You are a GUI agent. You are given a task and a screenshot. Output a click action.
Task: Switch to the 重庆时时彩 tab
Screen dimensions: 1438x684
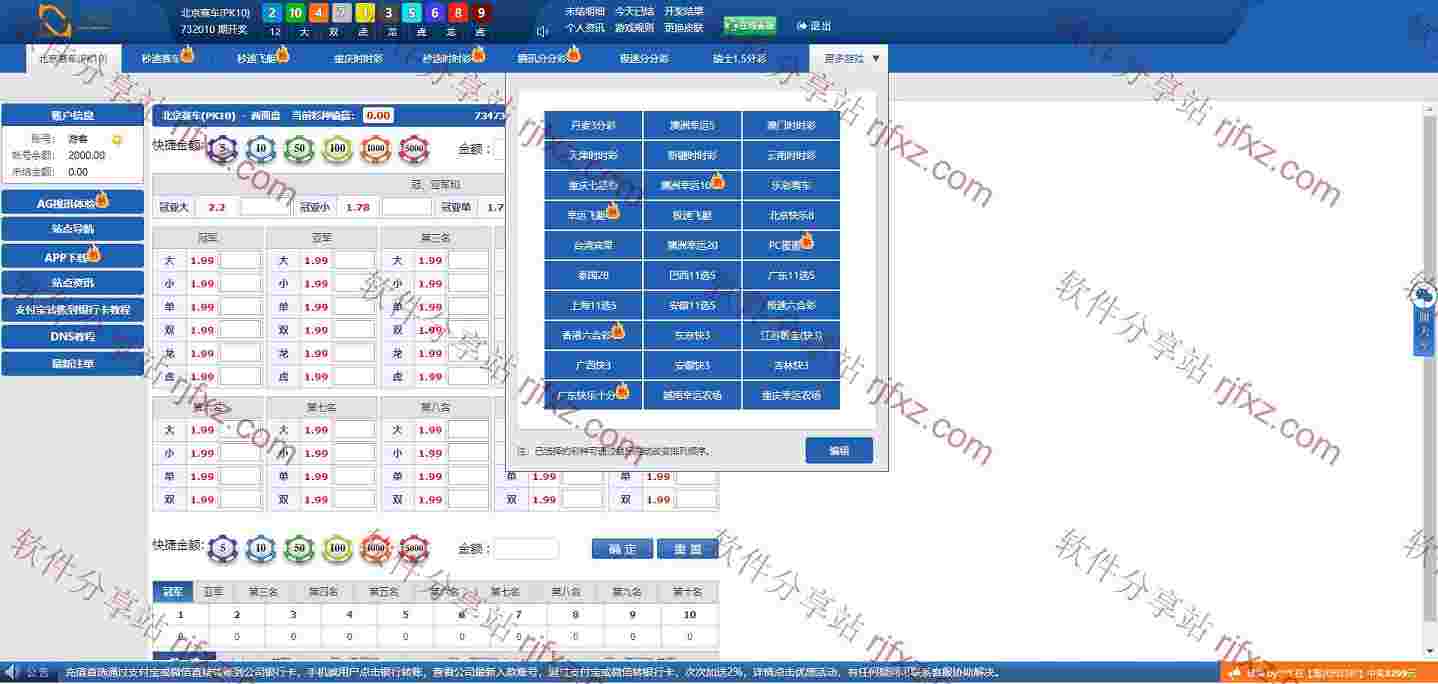pos(358,59)
